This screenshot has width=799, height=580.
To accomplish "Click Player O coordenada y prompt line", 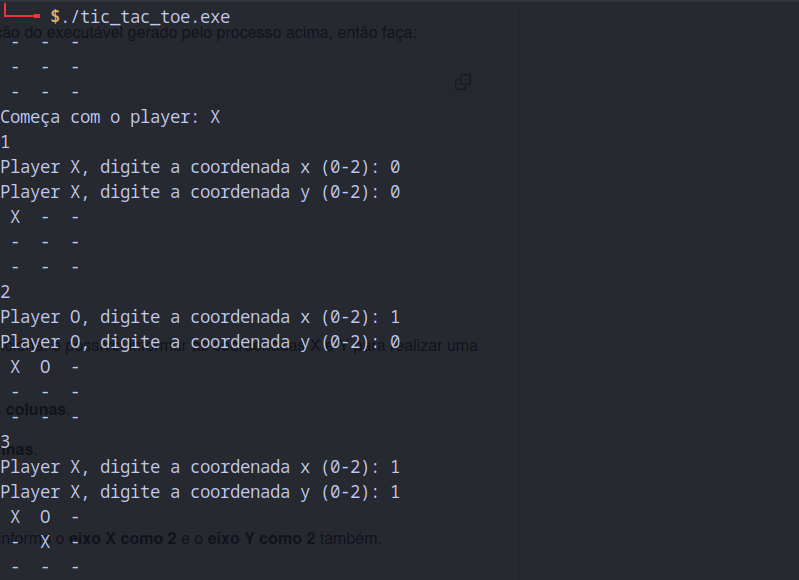I will (x=200, y=342).
